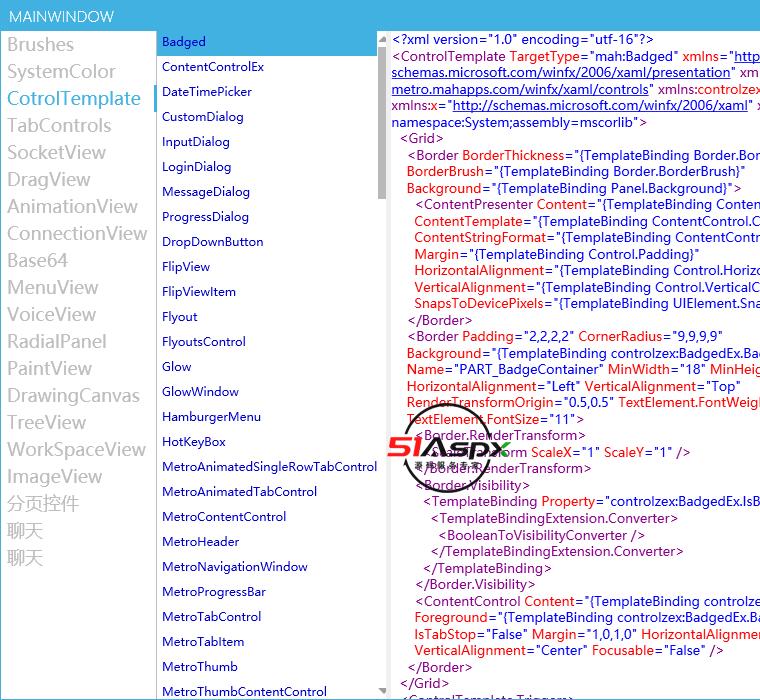Select MetroTabItem template
760x700 pixels.
click(x=267, y=642)
